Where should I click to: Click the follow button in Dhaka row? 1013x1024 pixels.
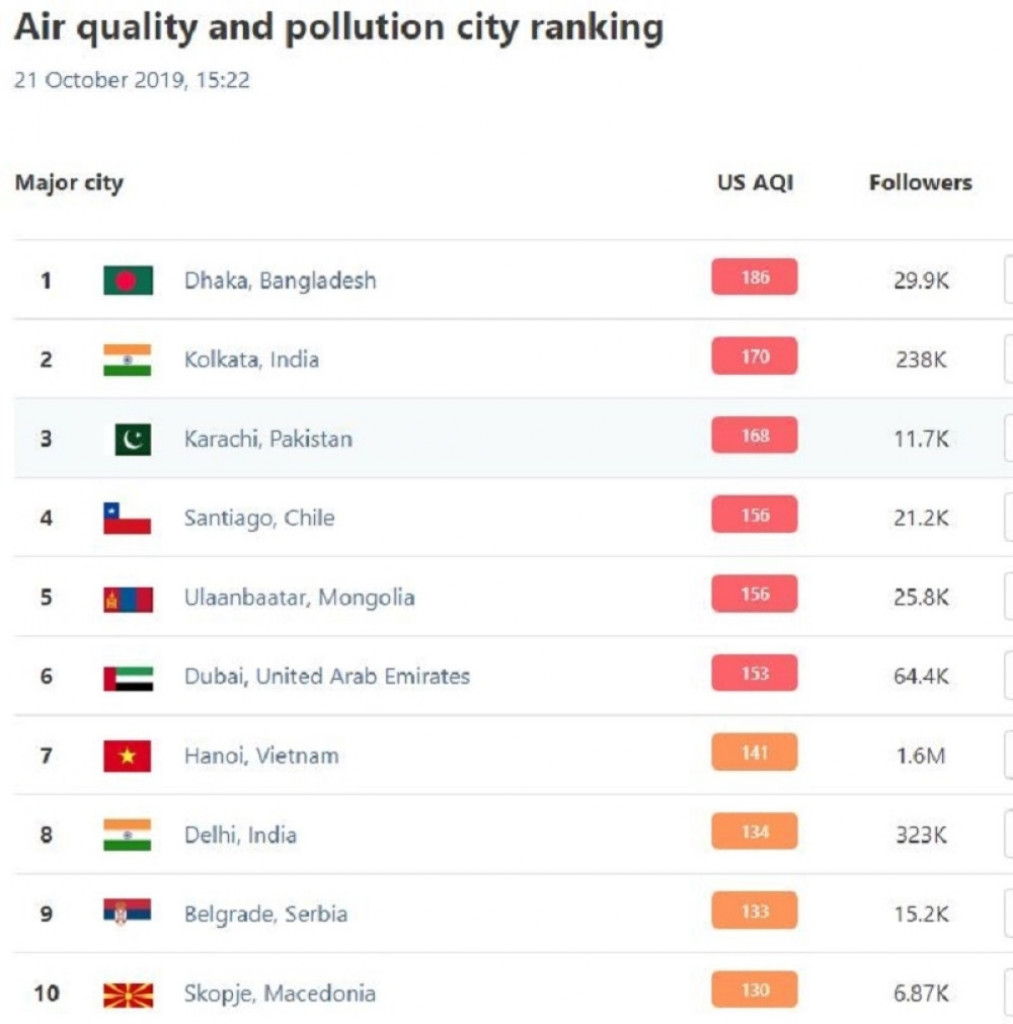(1007, 280)
